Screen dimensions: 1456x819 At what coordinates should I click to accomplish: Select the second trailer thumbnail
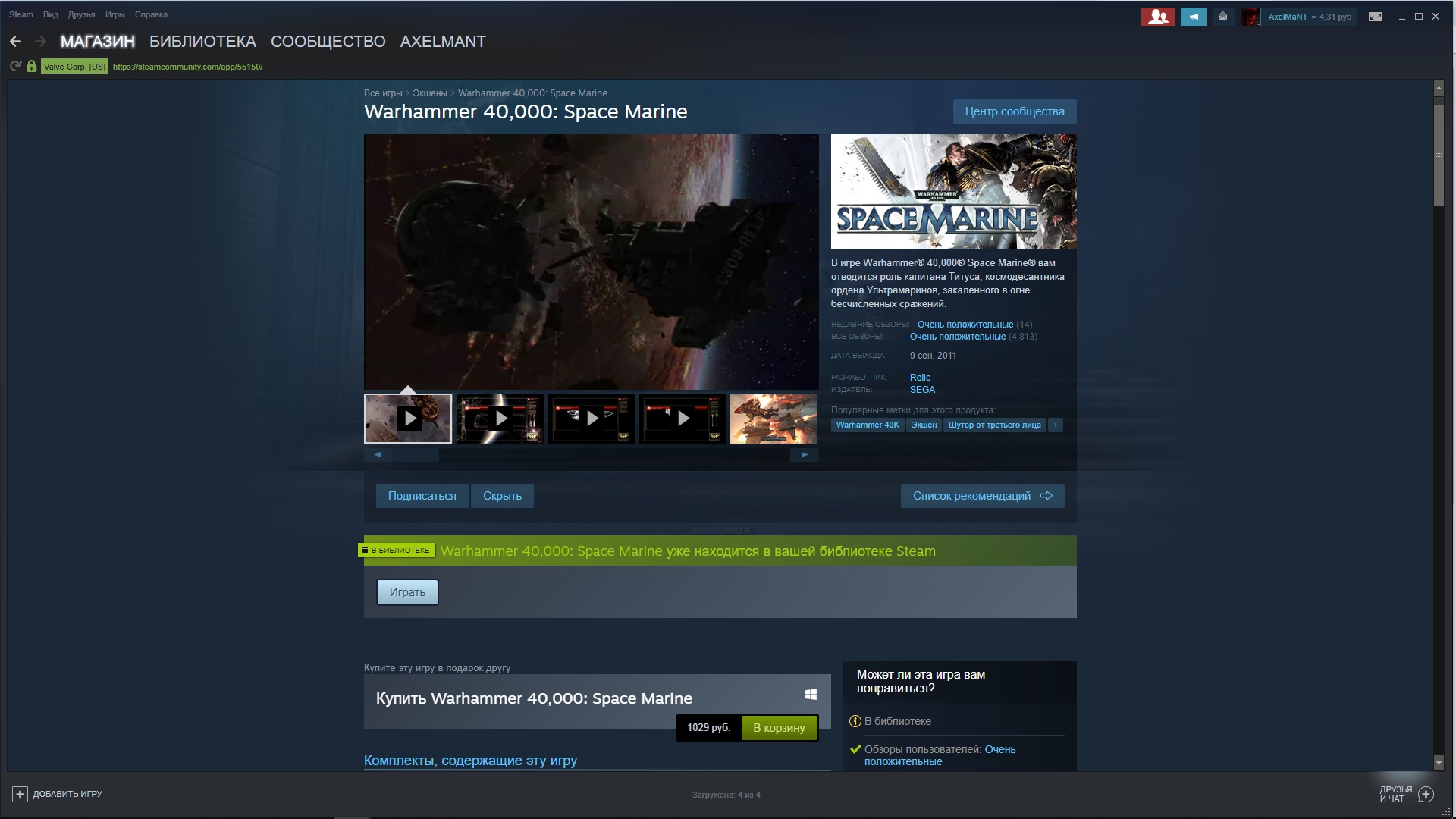coord(500,419)
